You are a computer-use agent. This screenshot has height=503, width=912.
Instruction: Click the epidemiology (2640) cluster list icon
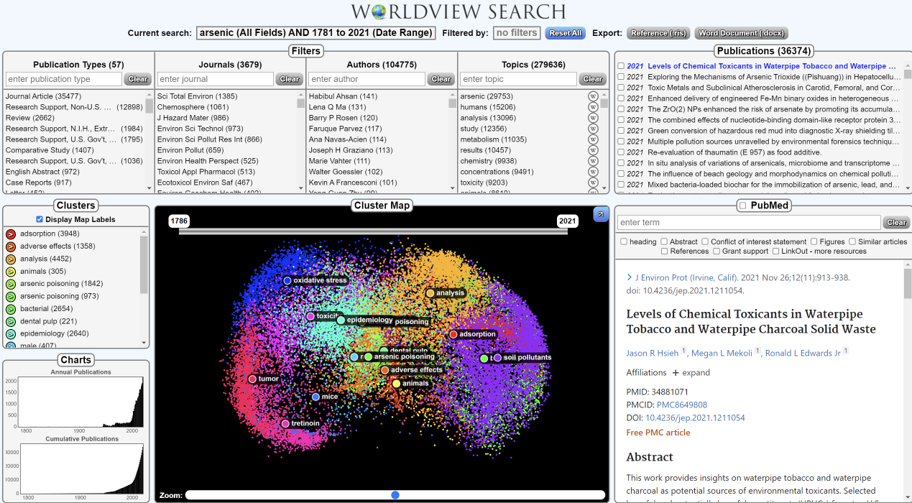click(x=10, y=334)
